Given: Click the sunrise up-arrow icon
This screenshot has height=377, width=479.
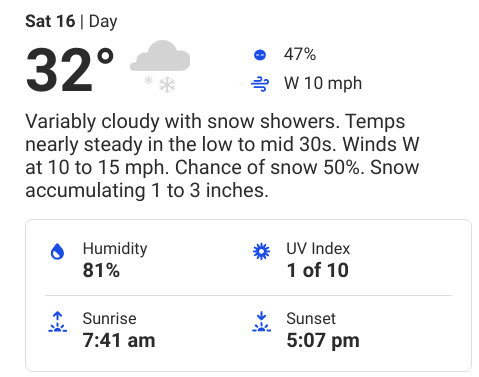Looking at the screenshot, I should 57,322.
